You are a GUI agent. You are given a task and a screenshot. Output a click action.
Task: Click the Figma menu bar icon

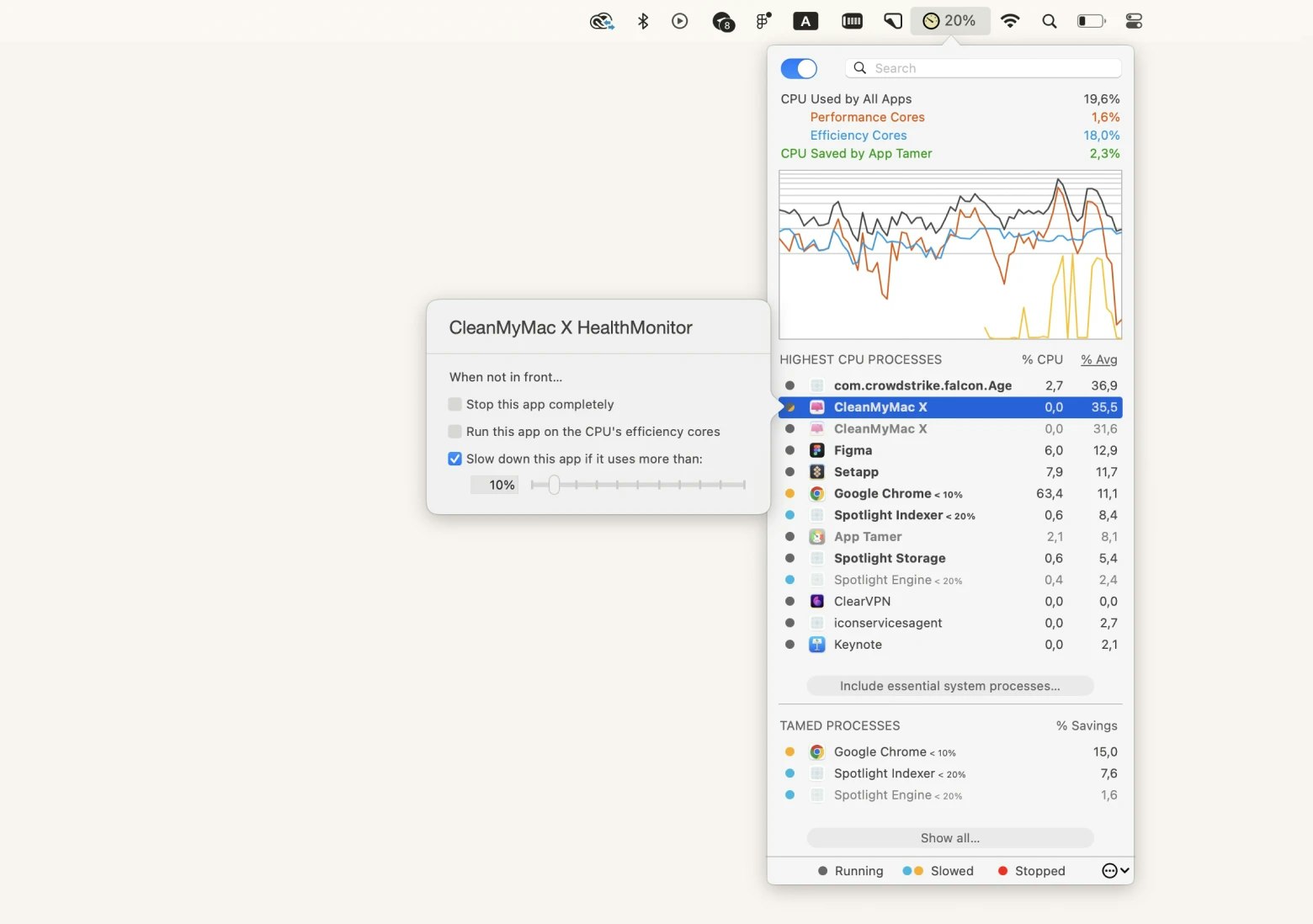[x=763, y=21]
